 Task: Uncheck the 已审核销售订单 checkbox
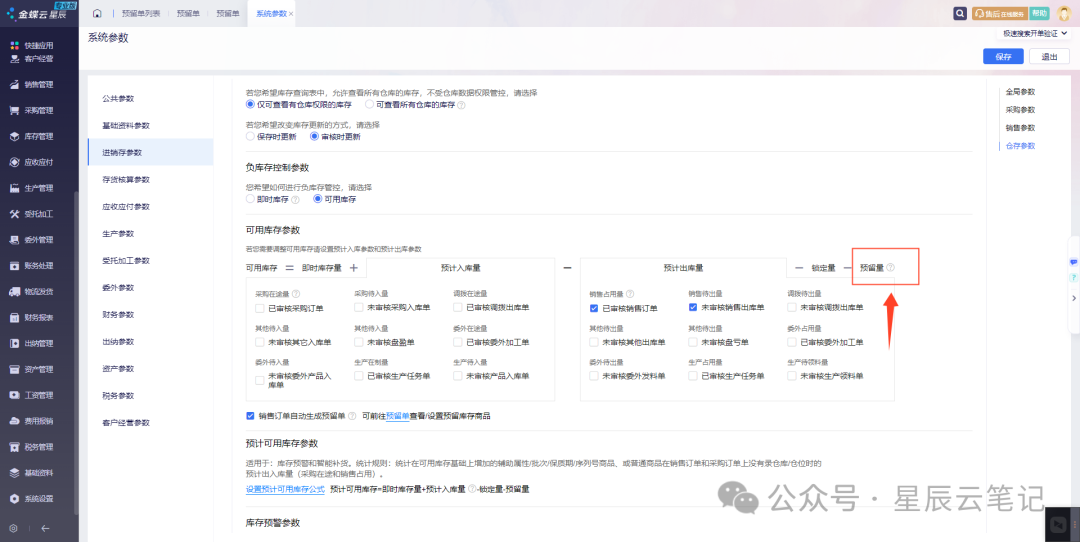point(594,308)
